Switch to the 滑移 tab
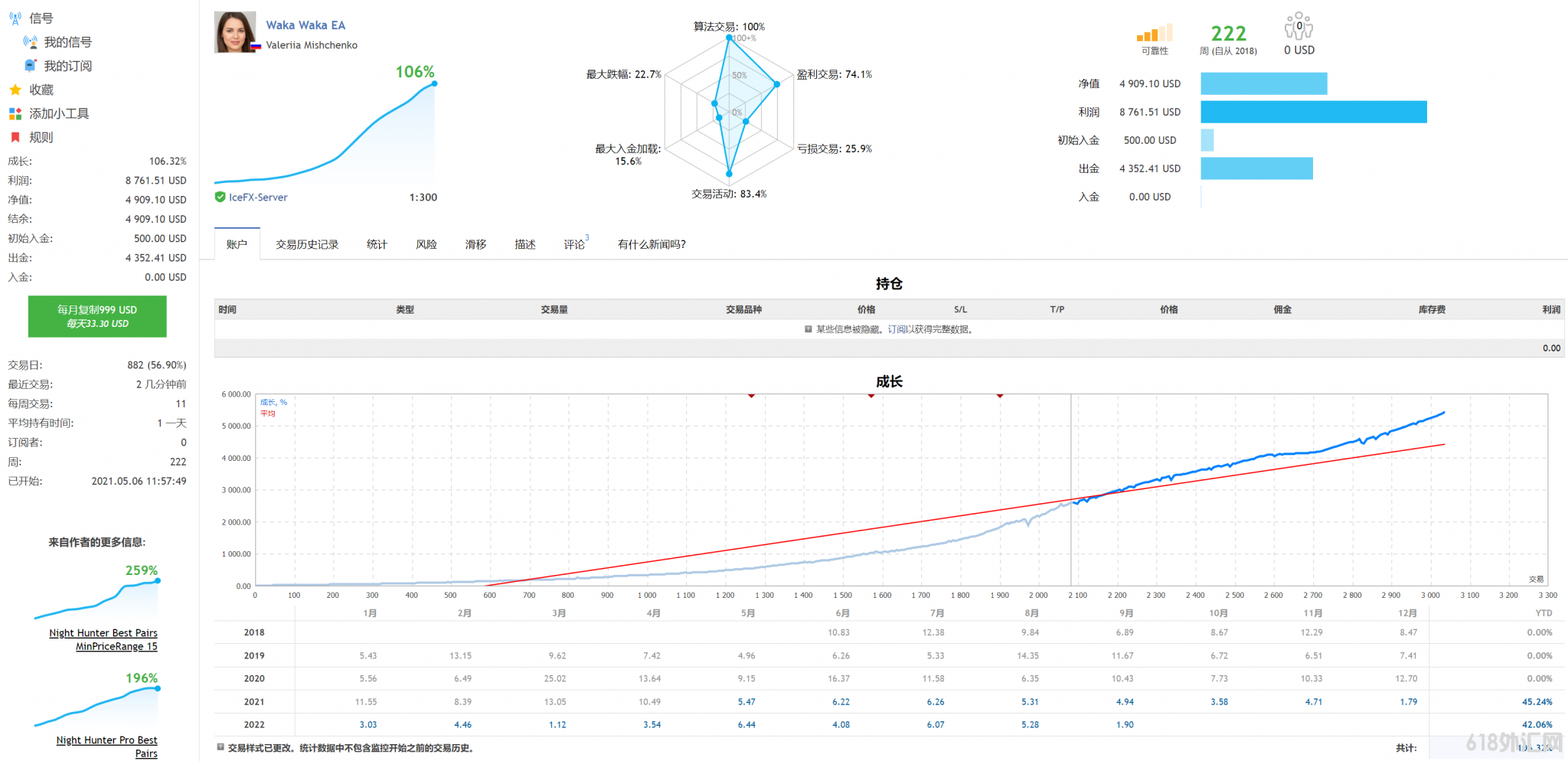Viewport: 1568px width, 761px height. (x=475, y=244)
